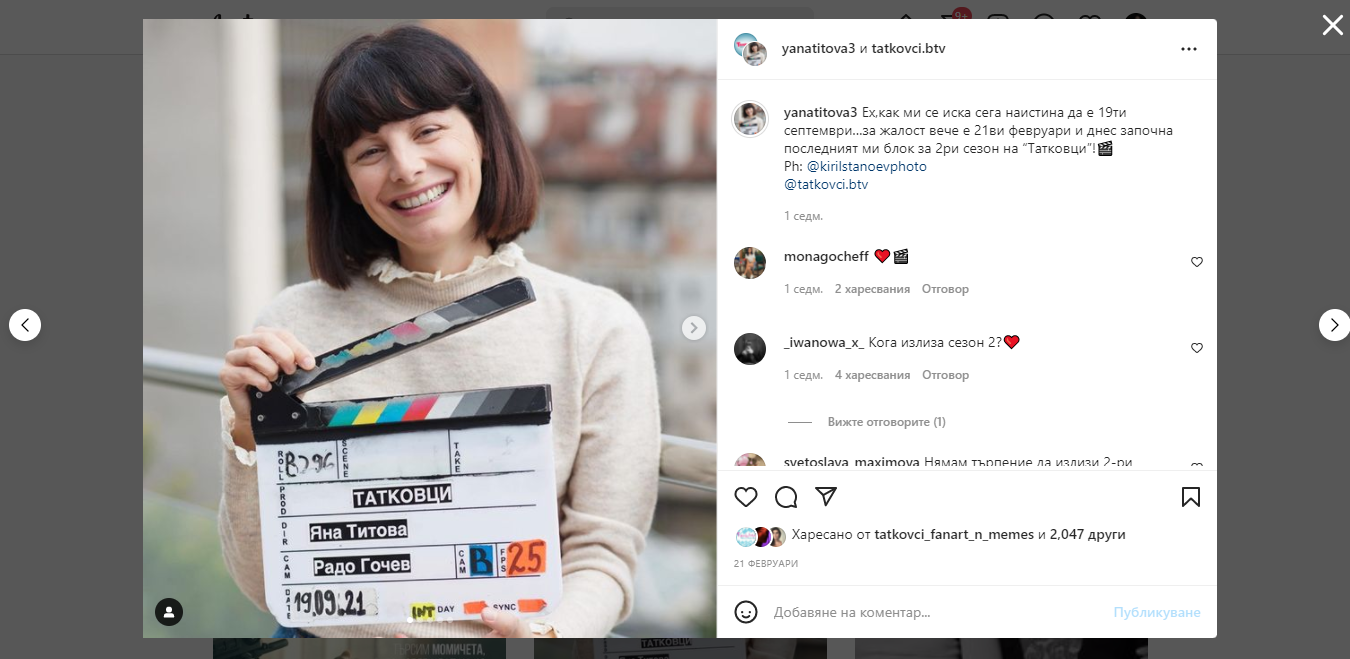This screenshot has width=1350, height=659.
Task: Save post with the bookmark icon
Action: click(x=1190, y=497)
